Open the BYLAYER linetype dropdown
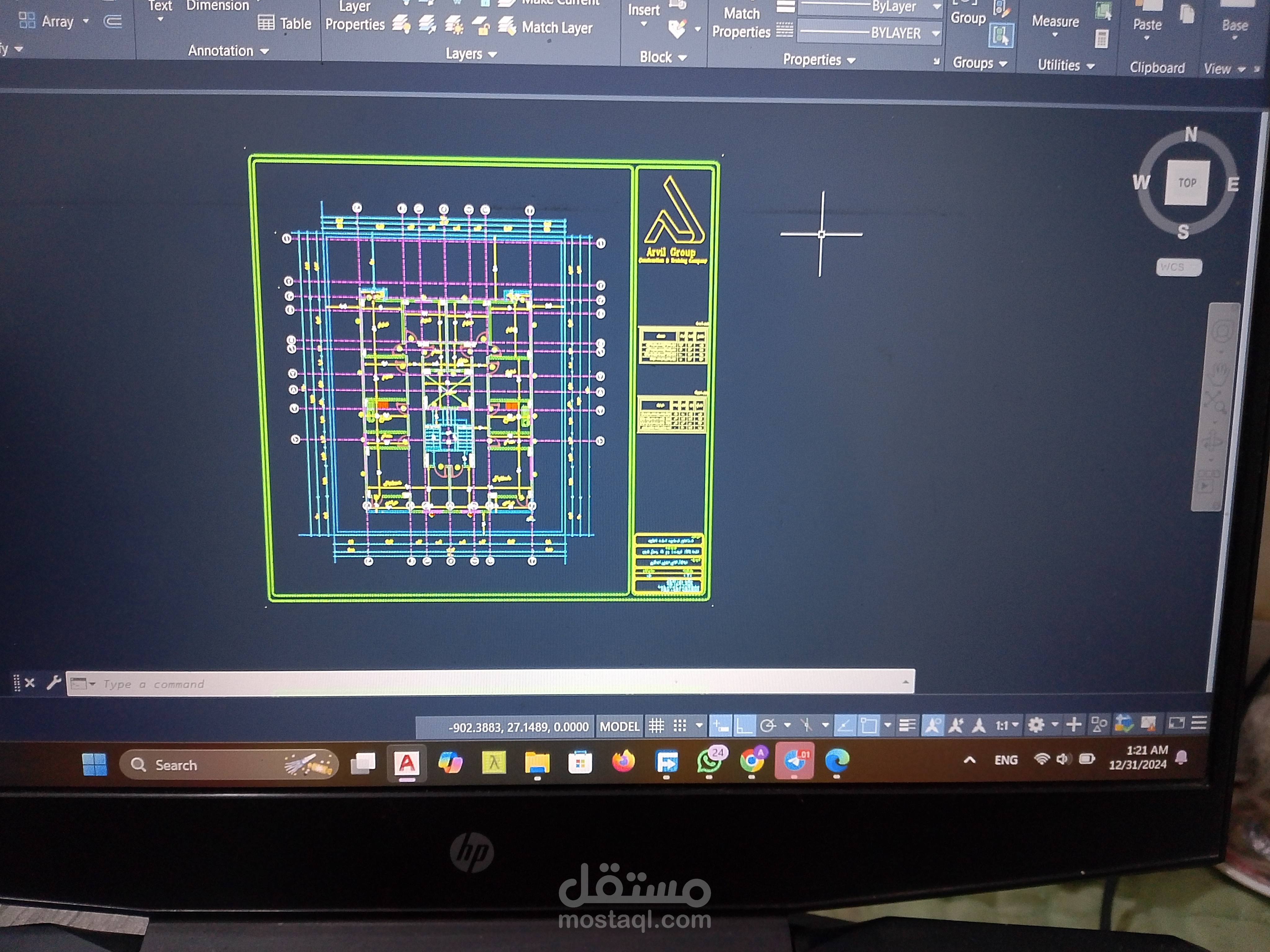1270x952 pixels. pyautogui.click(x=936, y=33)
